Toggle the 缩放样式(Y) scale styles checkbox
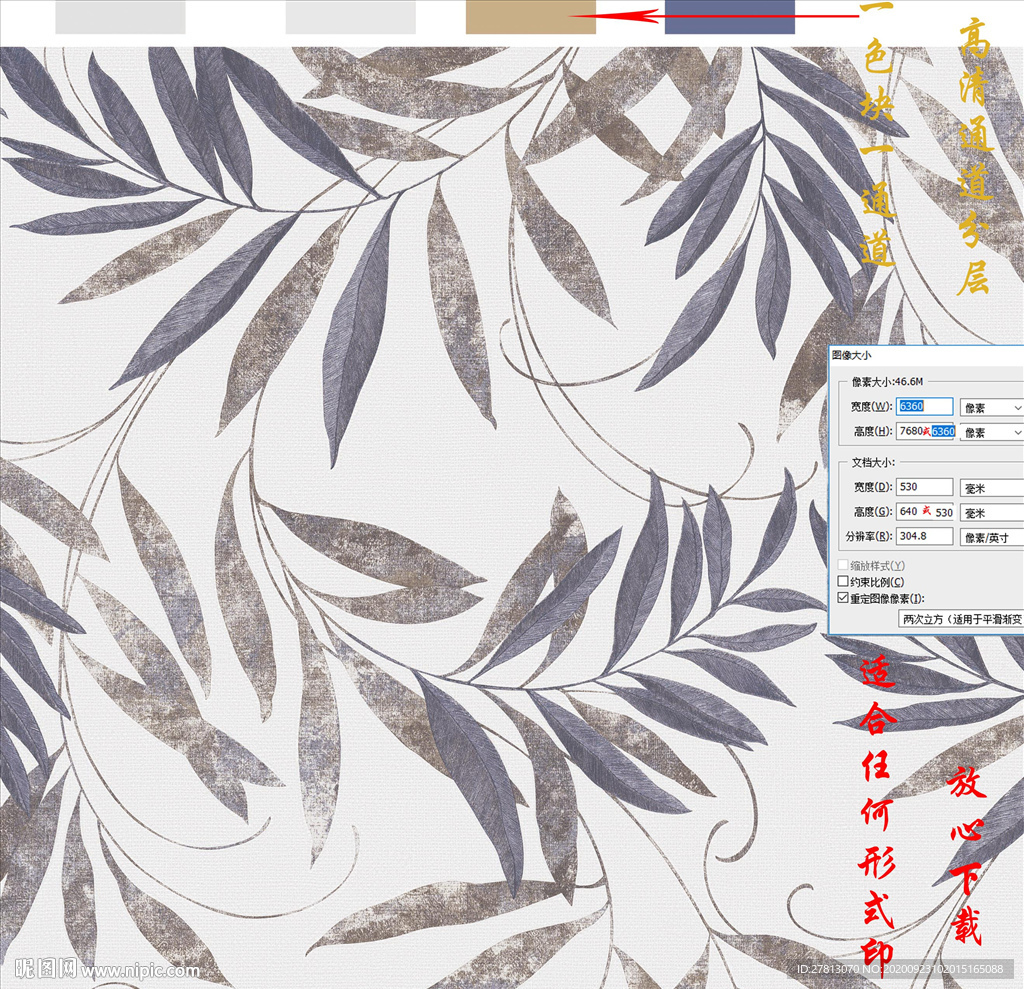Screen dimensions: 1024x989 (843, 565)
